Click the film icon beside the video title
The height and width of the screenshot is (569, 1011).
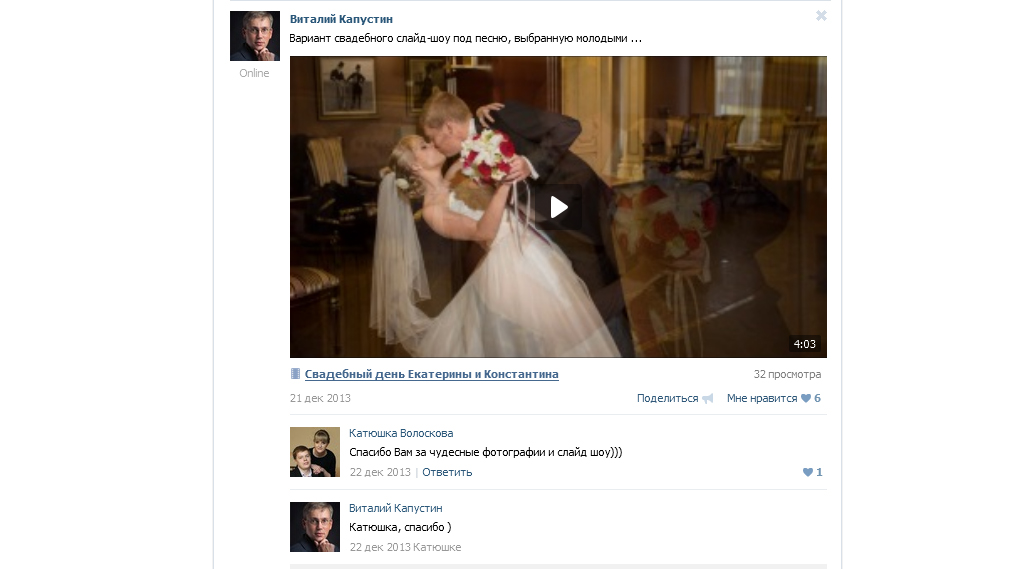[x=295, y=374]
